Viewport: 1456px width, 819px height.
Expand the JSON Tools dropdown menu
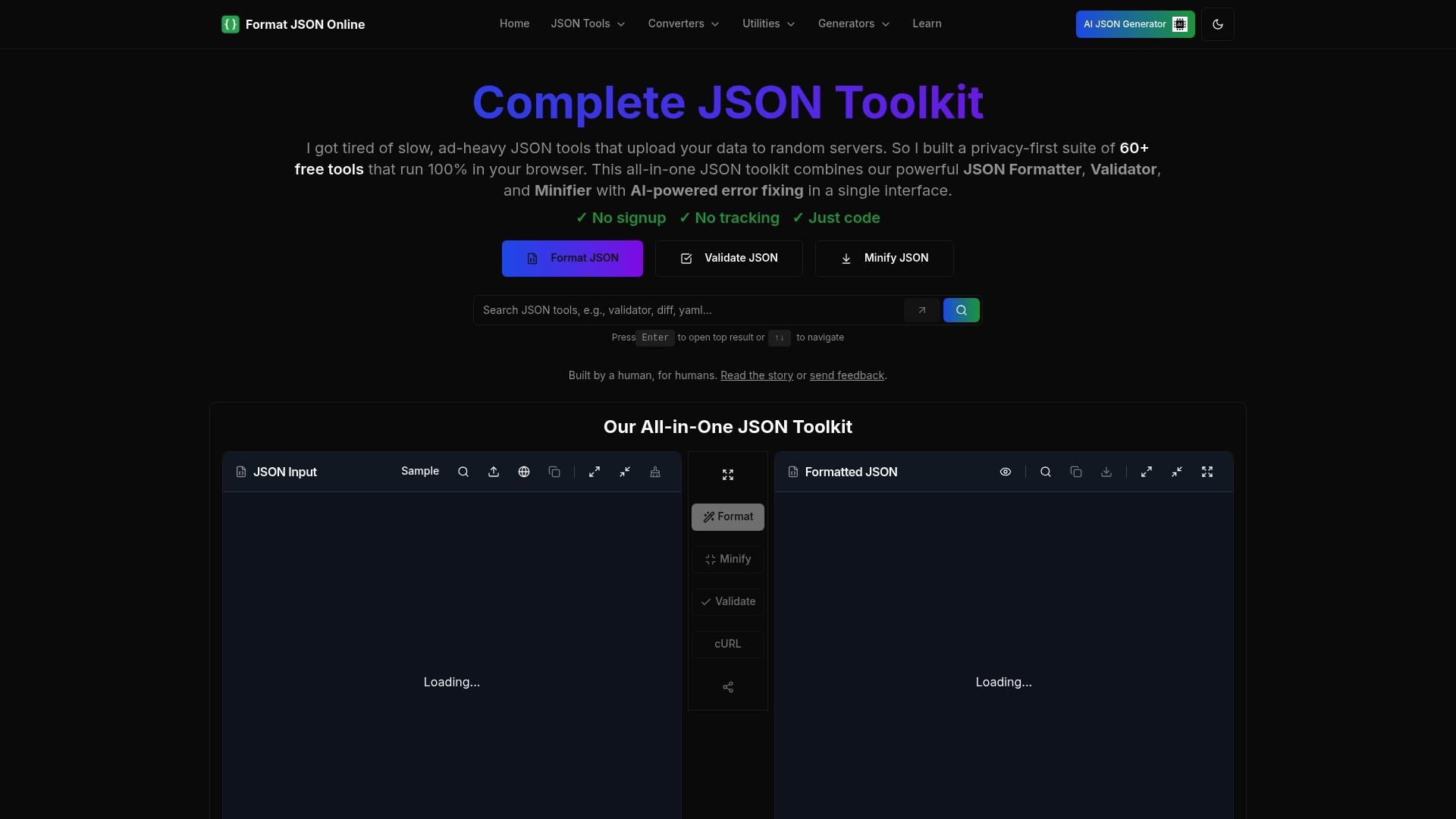coord(588,24)
